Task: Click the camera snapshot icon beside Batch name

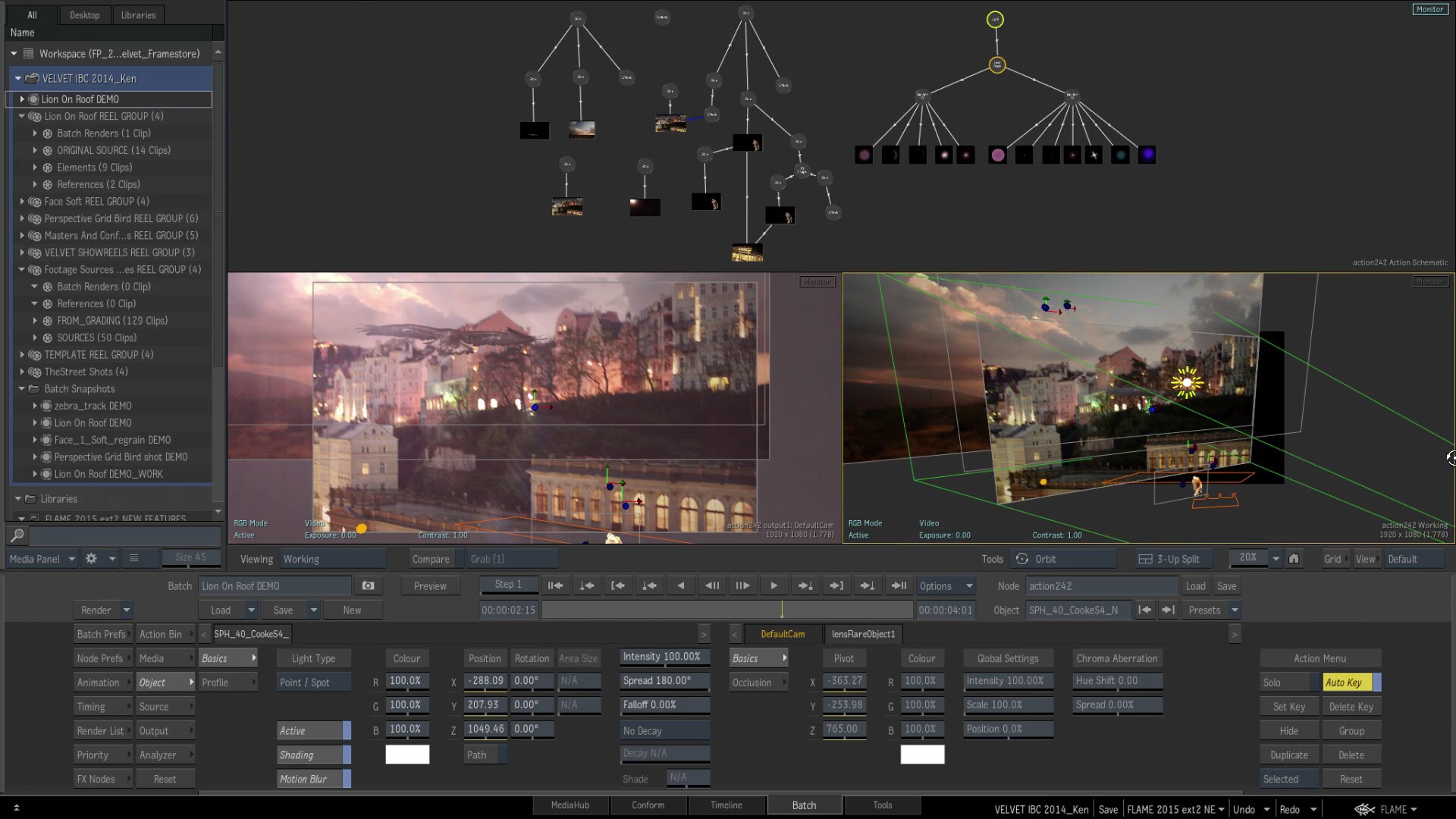Action: click(x=368, y=586)
